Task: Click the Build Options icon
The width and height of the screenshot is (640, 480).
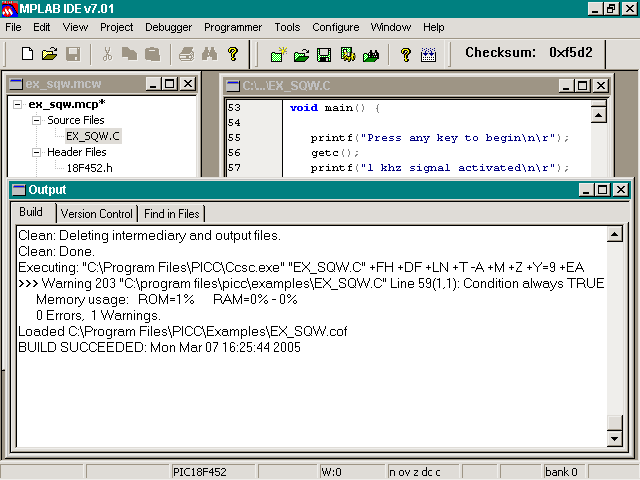Action: tap(348, 55)
